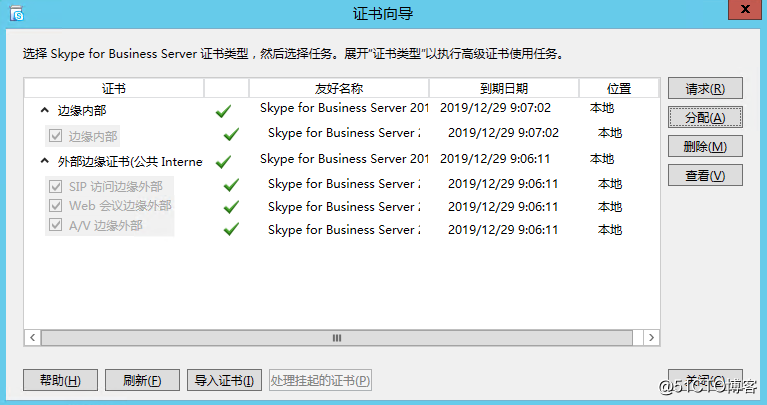Click 本地 location in top 边缘内部 row
Image resolution: width=767 pixels, height=405 pixels.
[x=602, y=108]
